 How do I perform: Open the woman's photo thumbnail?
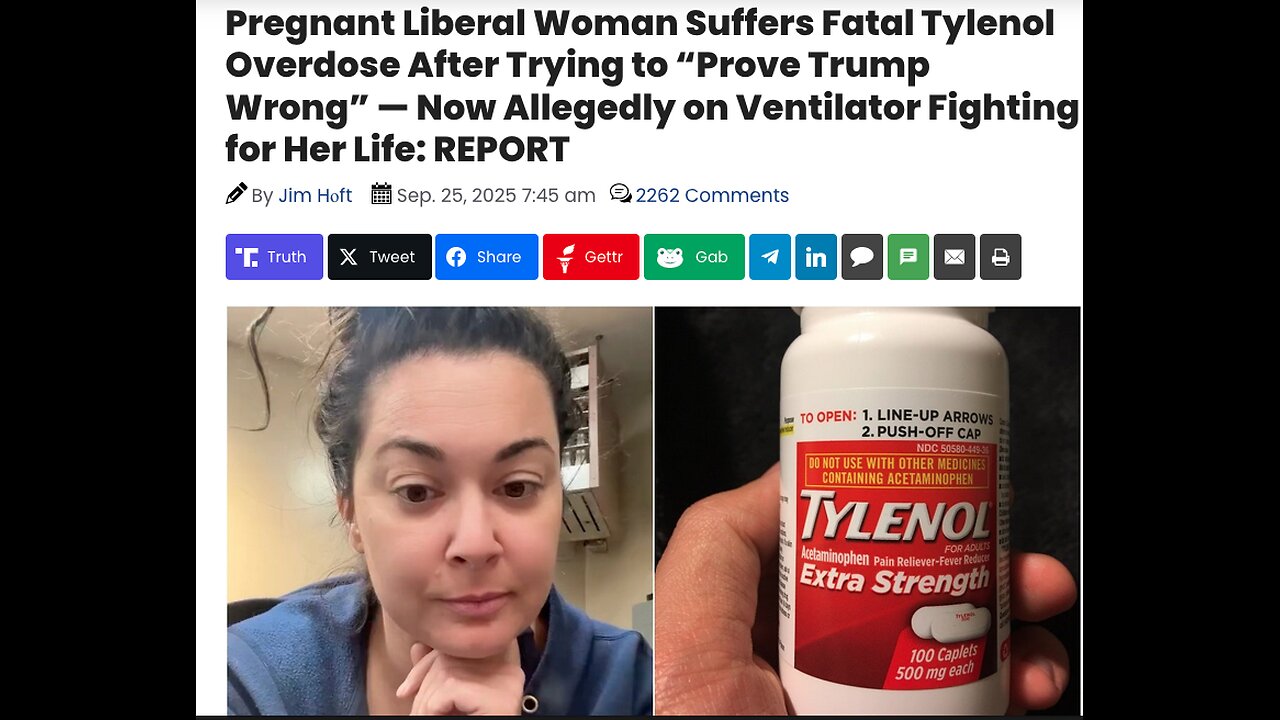point(440,510)
